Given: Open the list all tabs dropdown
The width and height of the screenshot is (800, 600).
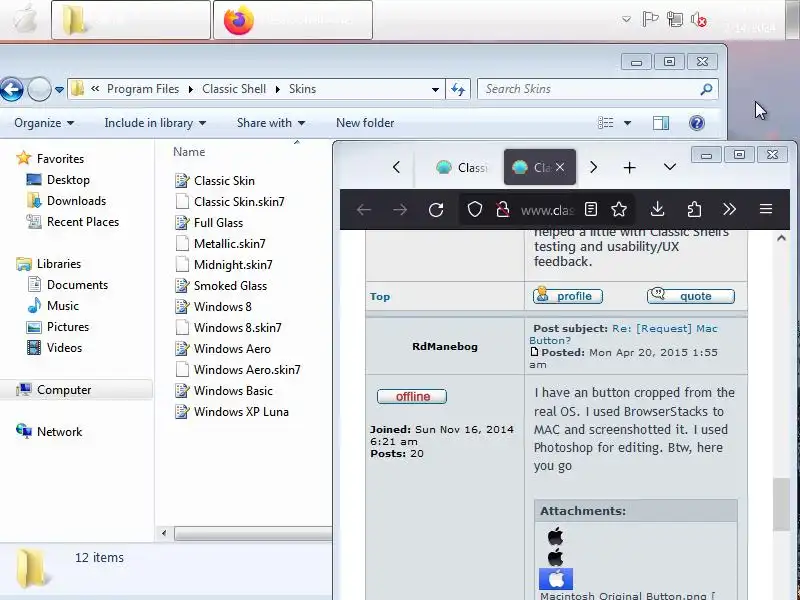Looking at the screenshot, I should (670, 167).
